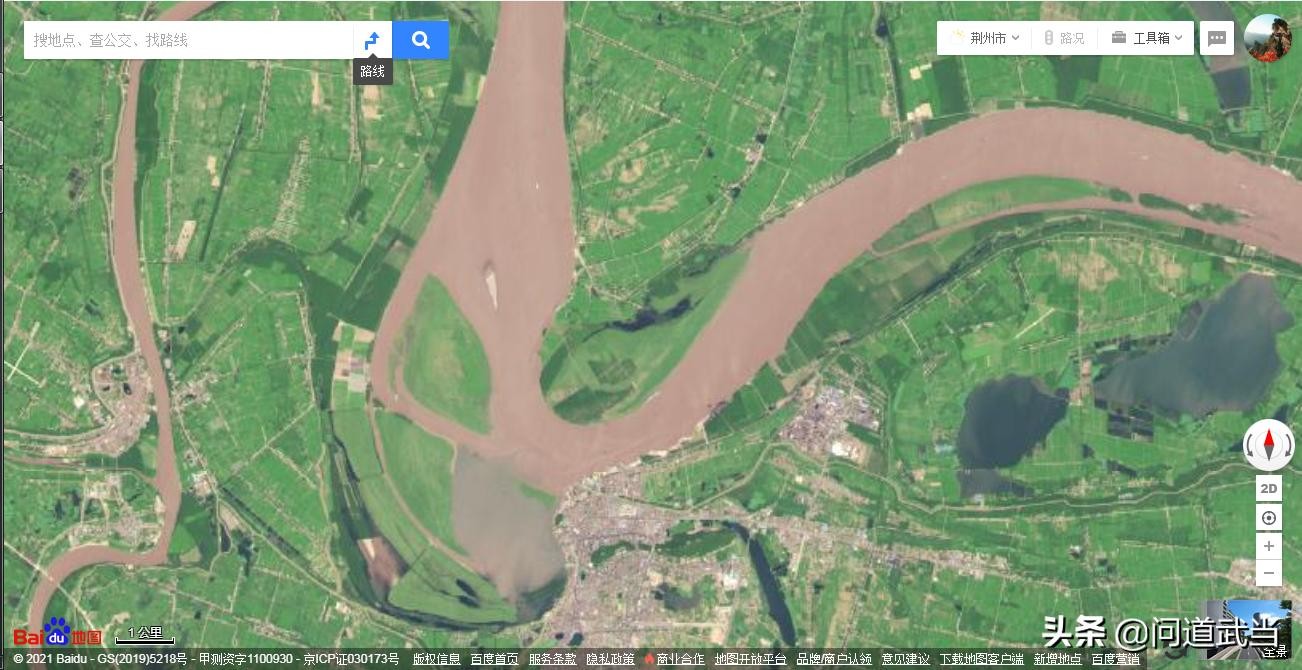Image resolution: width=1302 pixels, height=670 pixels.
Task: Click the 下载地图客户端 download link
Action: click(x=981, y=659)
